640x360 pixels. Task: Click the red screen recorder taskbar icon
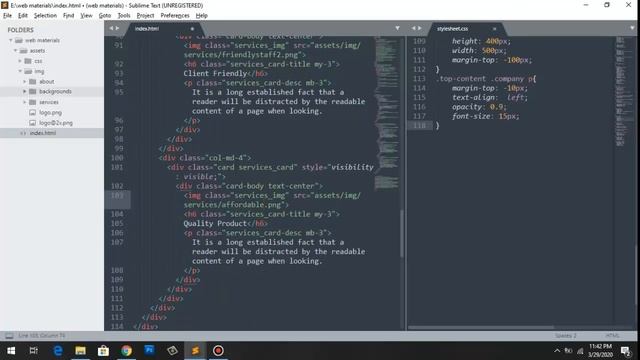(218, 351)
